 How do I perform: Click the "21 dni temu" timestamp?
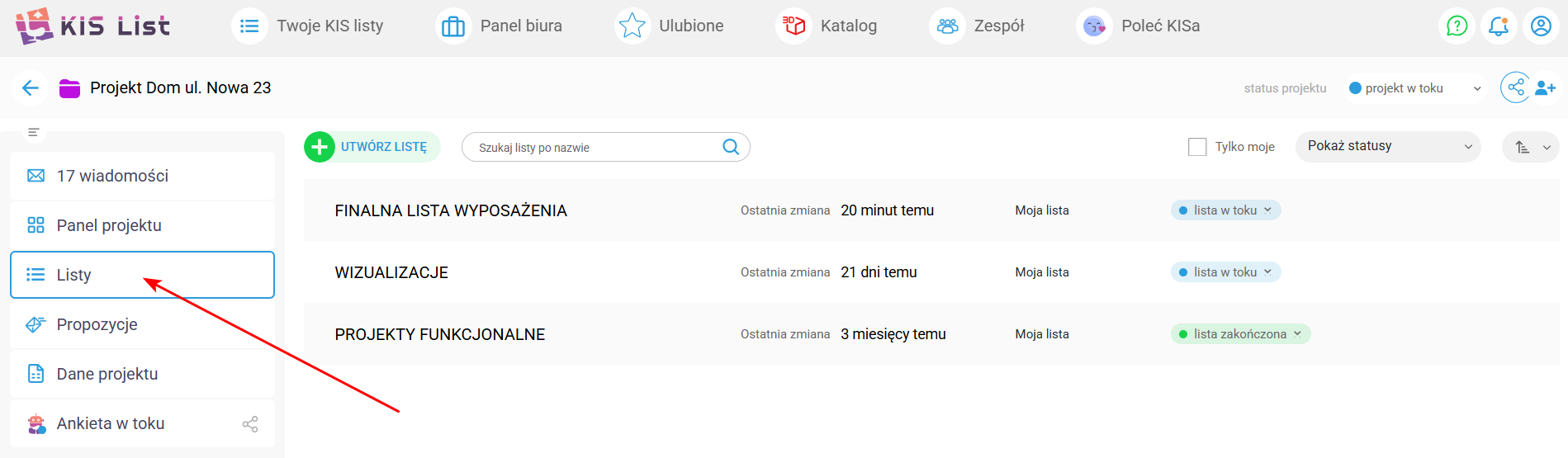[879, 272]
